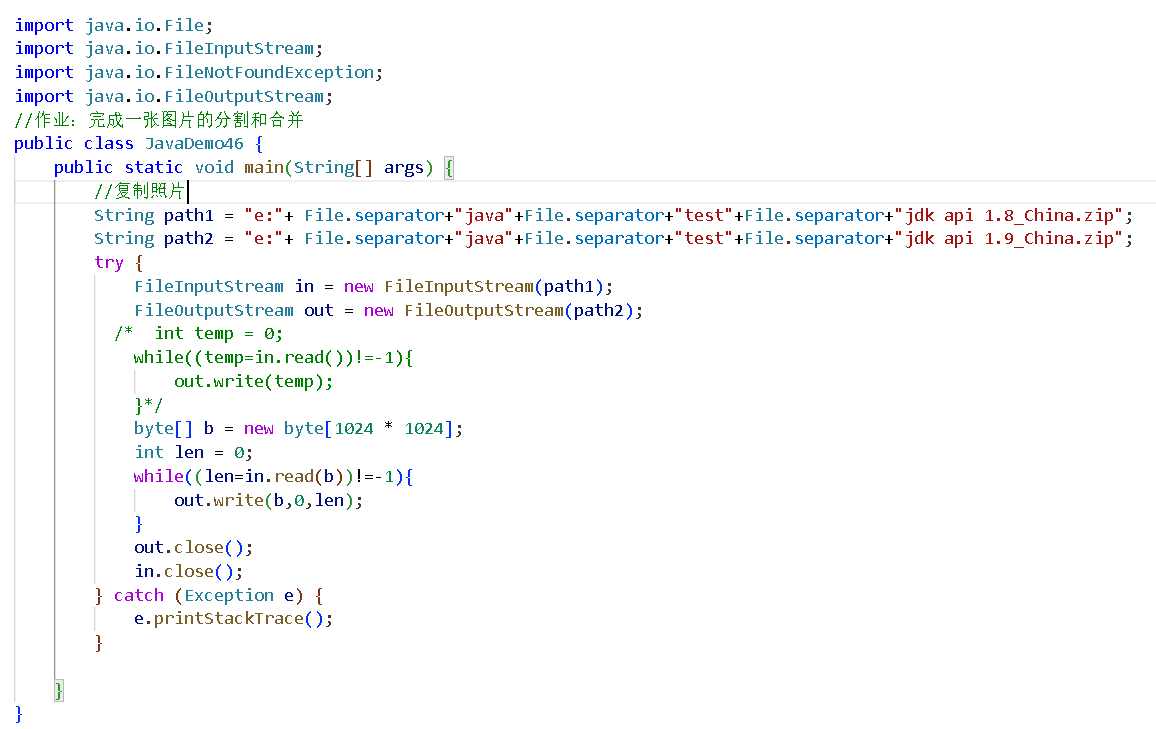This screenshot has width=1156, height=729.
Task: Click the FileOutputStream import line
Action: 173,97
